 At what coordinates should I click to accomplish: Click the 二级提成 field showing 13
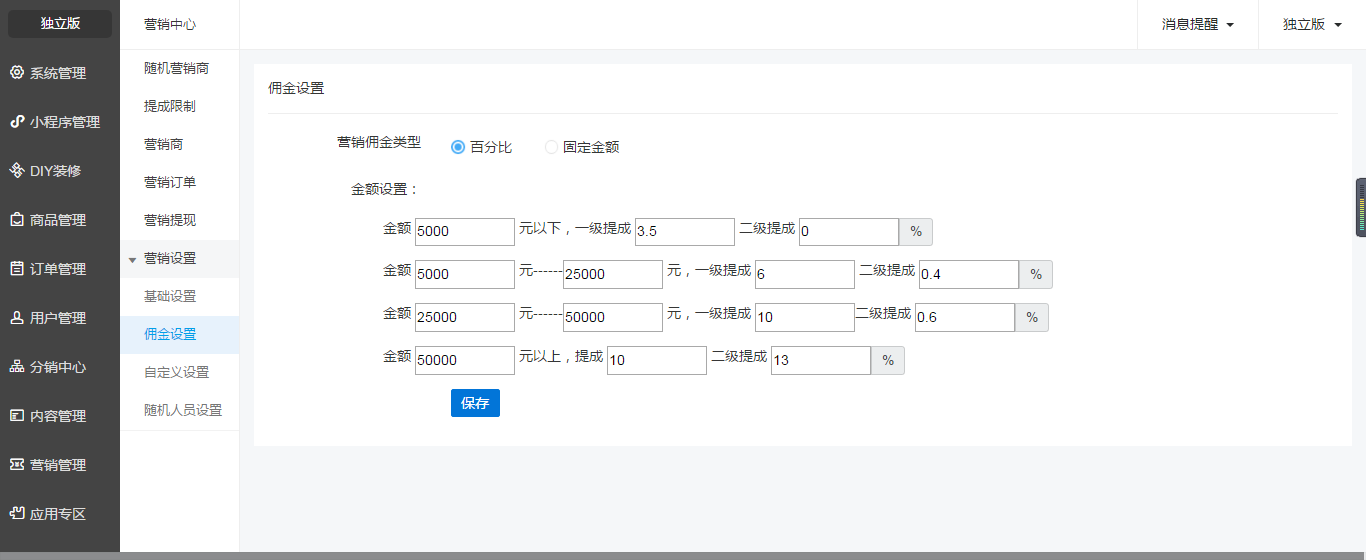pos(821,360)
